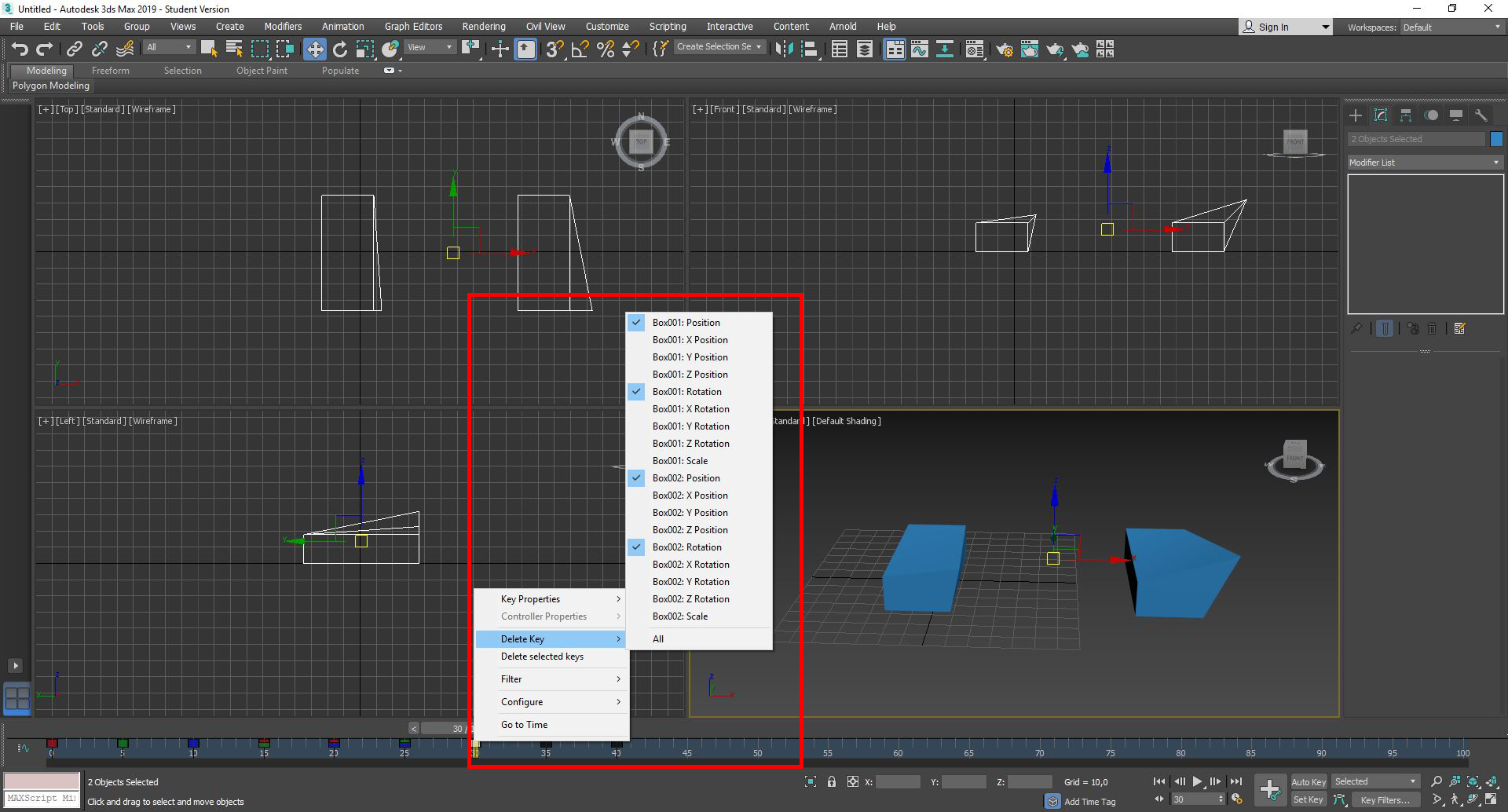This screenshot has width=1508, height=812.
Task: Select the Select and Rotate tool
Action: pos(340,49)
